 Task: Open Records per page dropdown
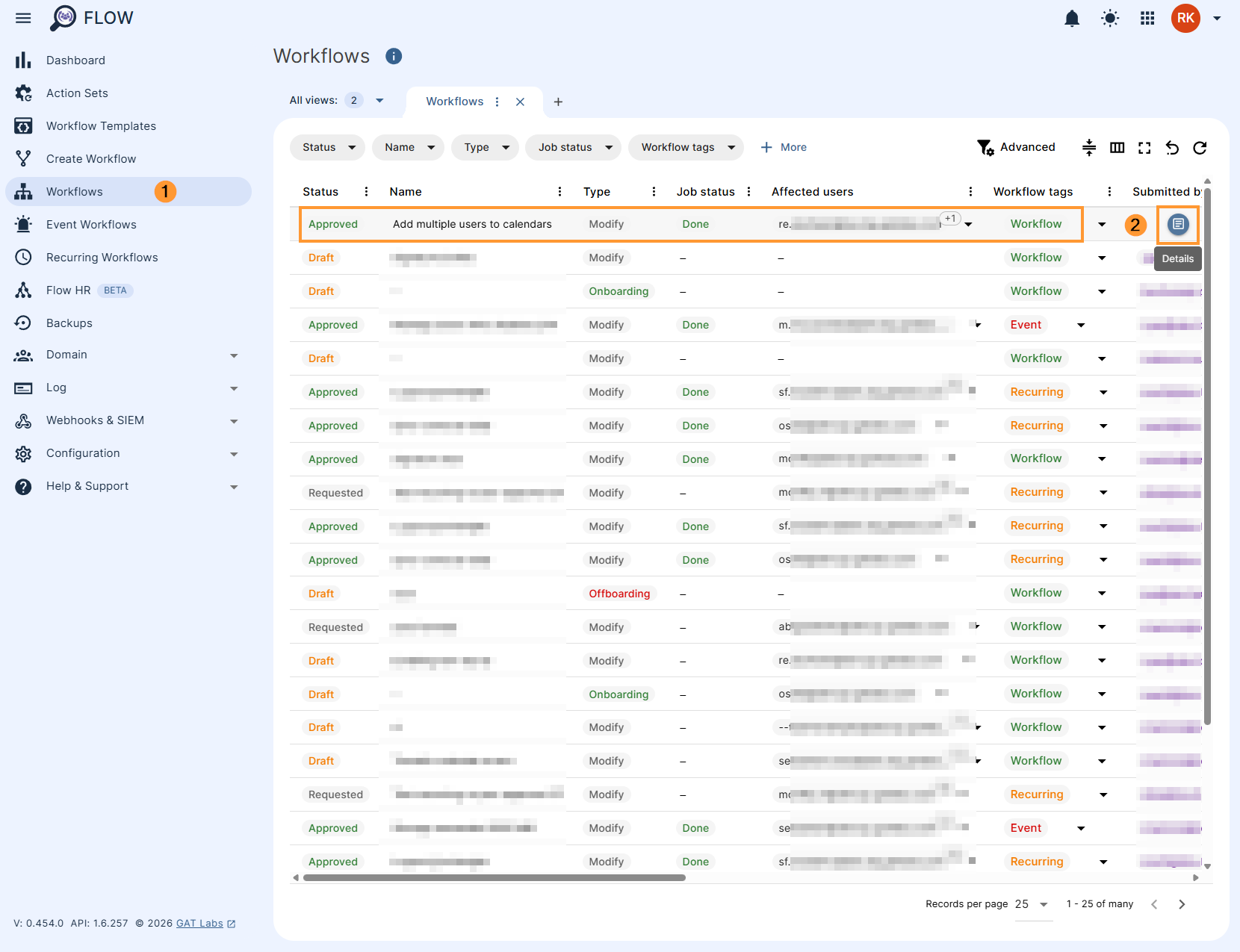coord(1033,904)
